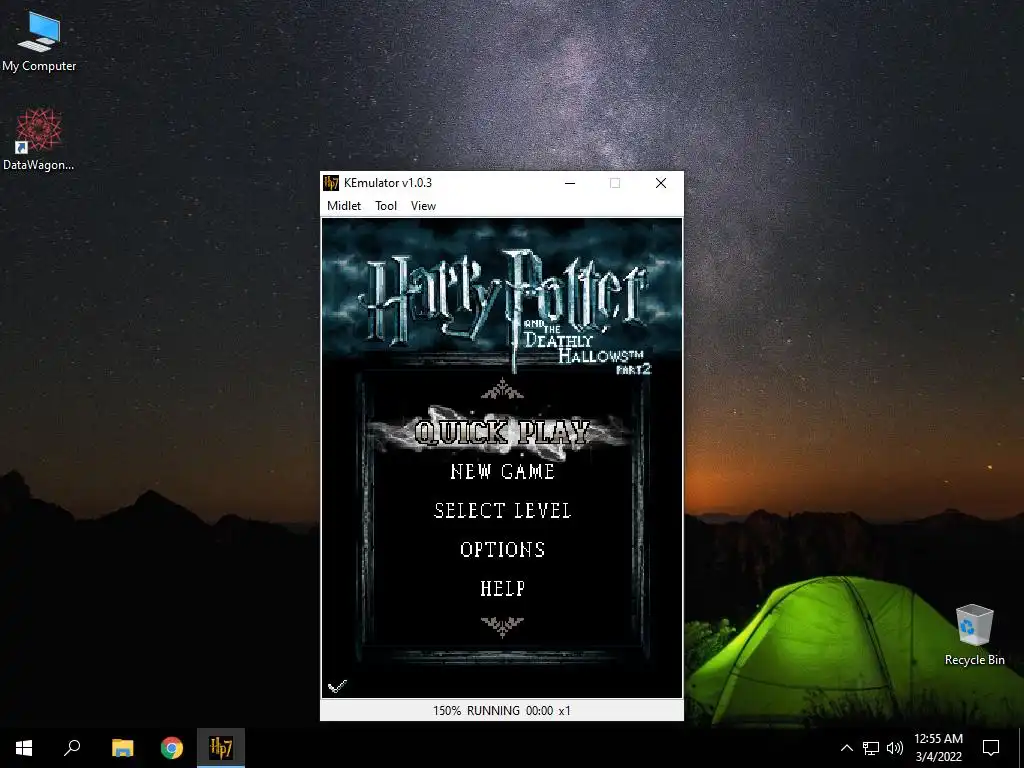Open the game Help entry
Viewport: 1024px width, 768px height.
(x=502, y=588)
